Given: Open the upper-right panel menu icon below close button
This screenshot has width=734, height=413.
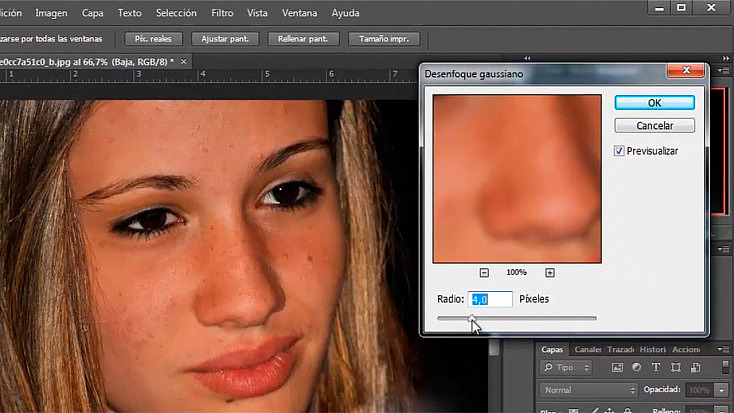Looking at the screenshot, I should [x=724, y=71].
